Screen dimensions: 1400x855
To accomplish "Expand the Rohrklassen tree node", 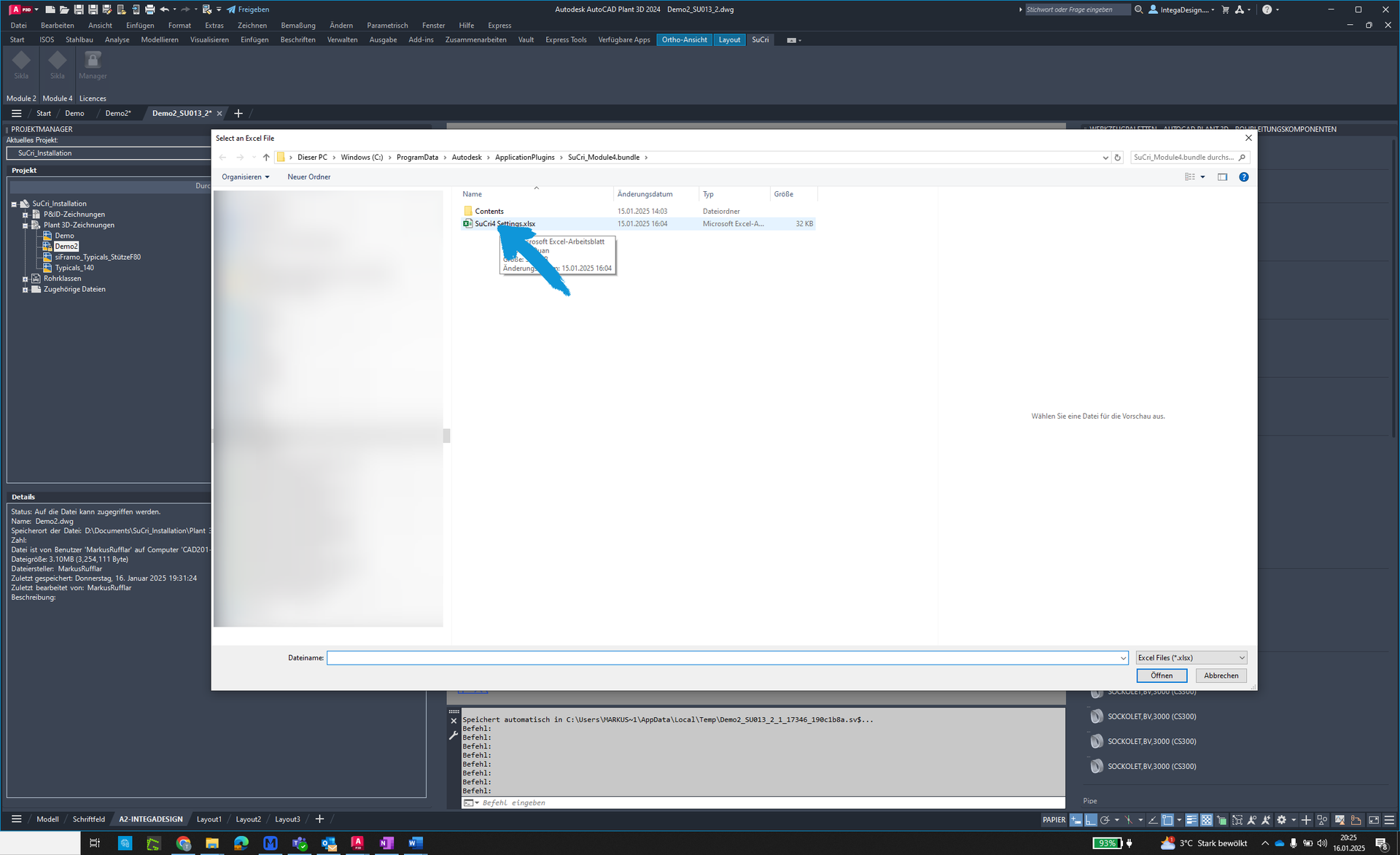I will tap(25, 279).
